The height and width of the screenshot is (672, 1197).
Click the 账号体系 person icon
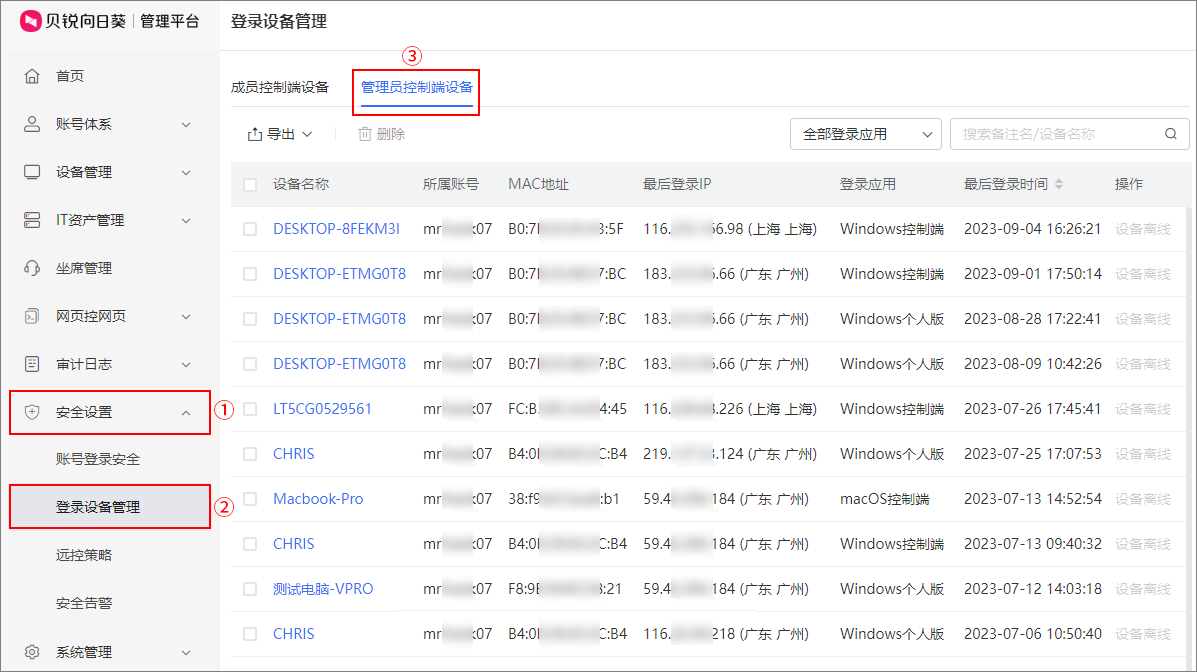(32, 124)
